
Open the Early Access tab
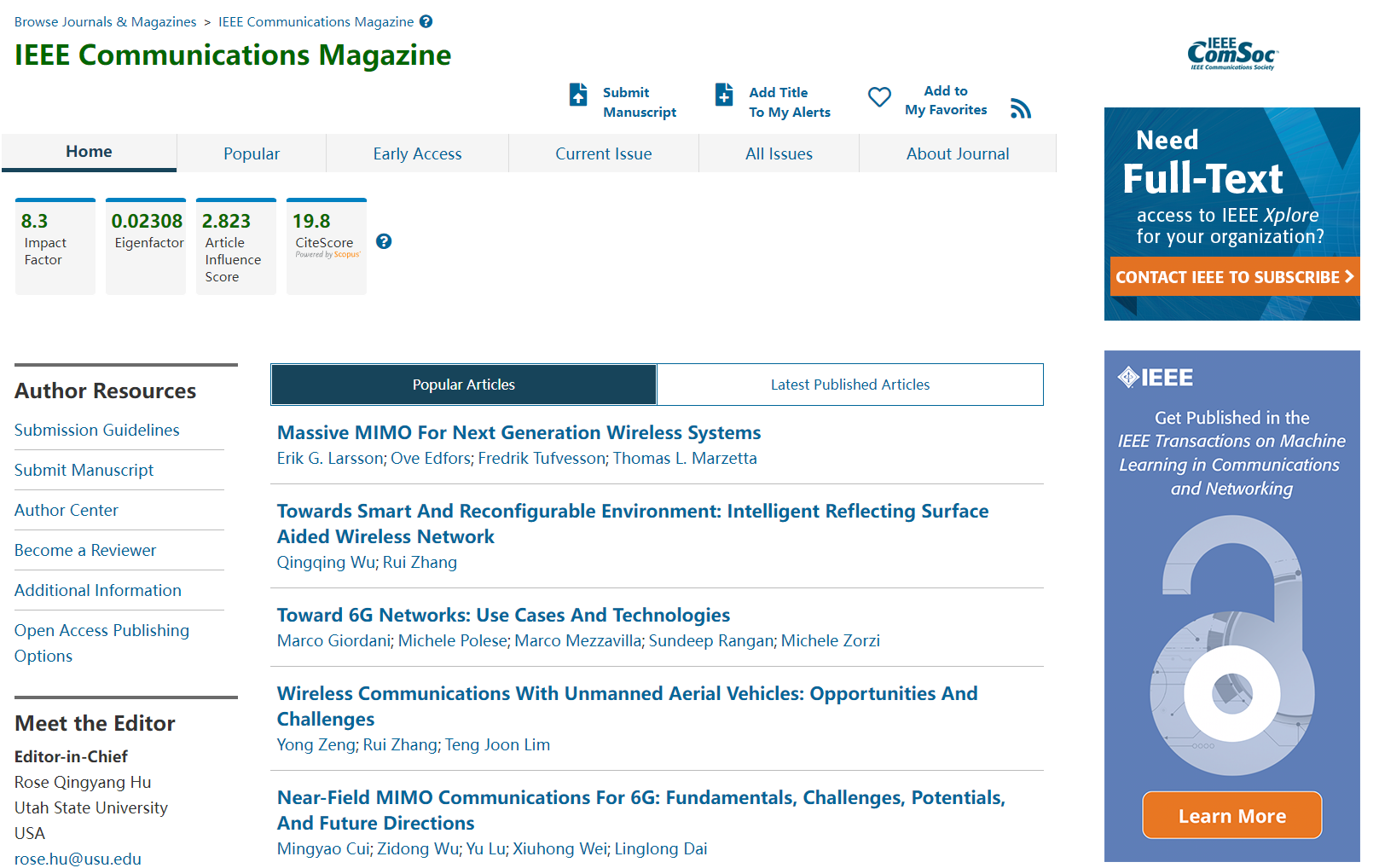[417, 153]
